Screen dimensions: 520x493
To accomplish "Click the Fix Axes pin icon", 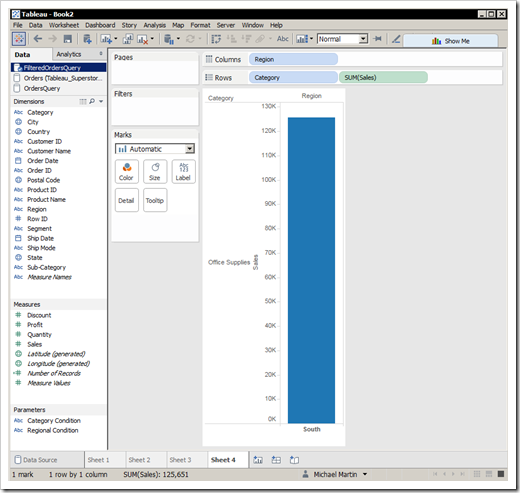I will (377, 39).
